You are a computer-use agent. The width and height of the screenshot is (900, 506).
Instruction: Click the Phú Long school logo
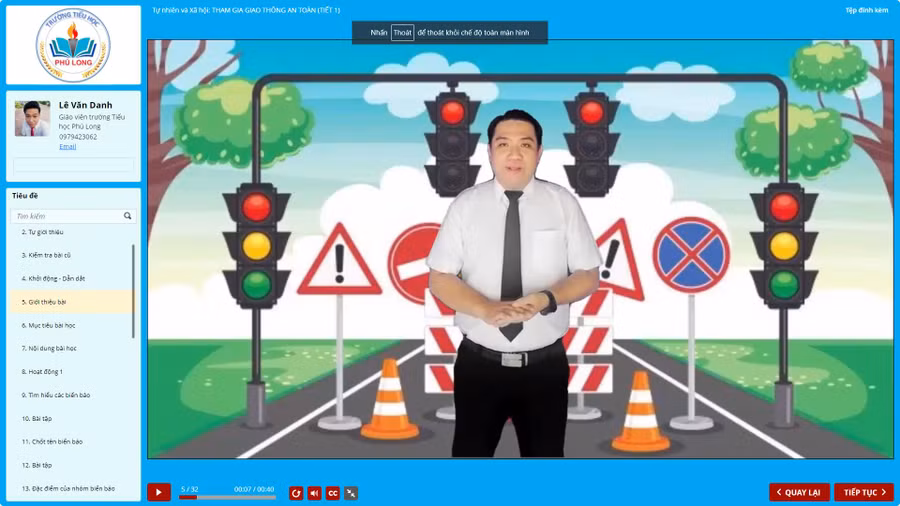coord(73,45)
